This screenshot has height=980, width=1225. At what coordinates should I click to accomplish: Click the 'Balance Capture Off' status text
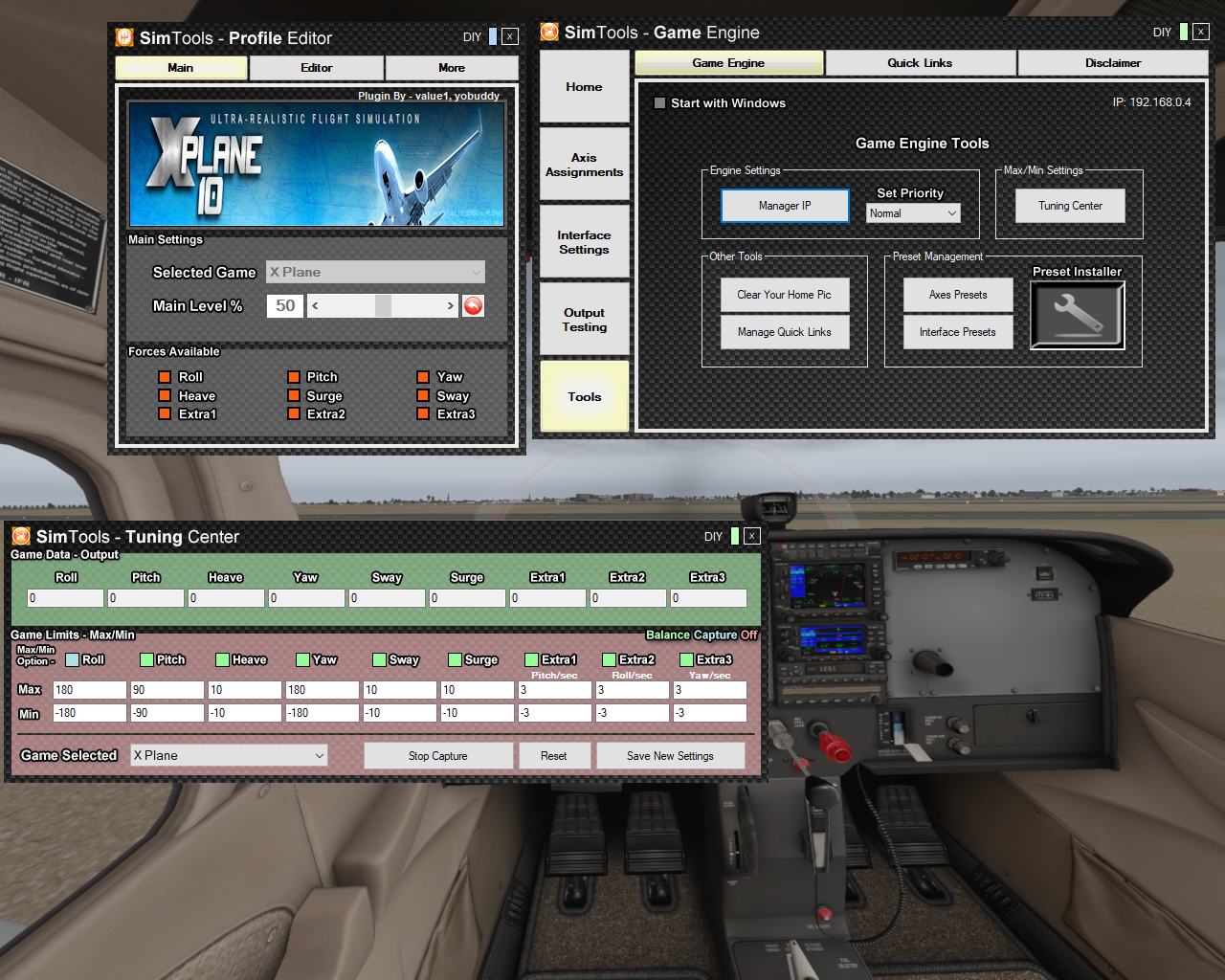(702, 635)
